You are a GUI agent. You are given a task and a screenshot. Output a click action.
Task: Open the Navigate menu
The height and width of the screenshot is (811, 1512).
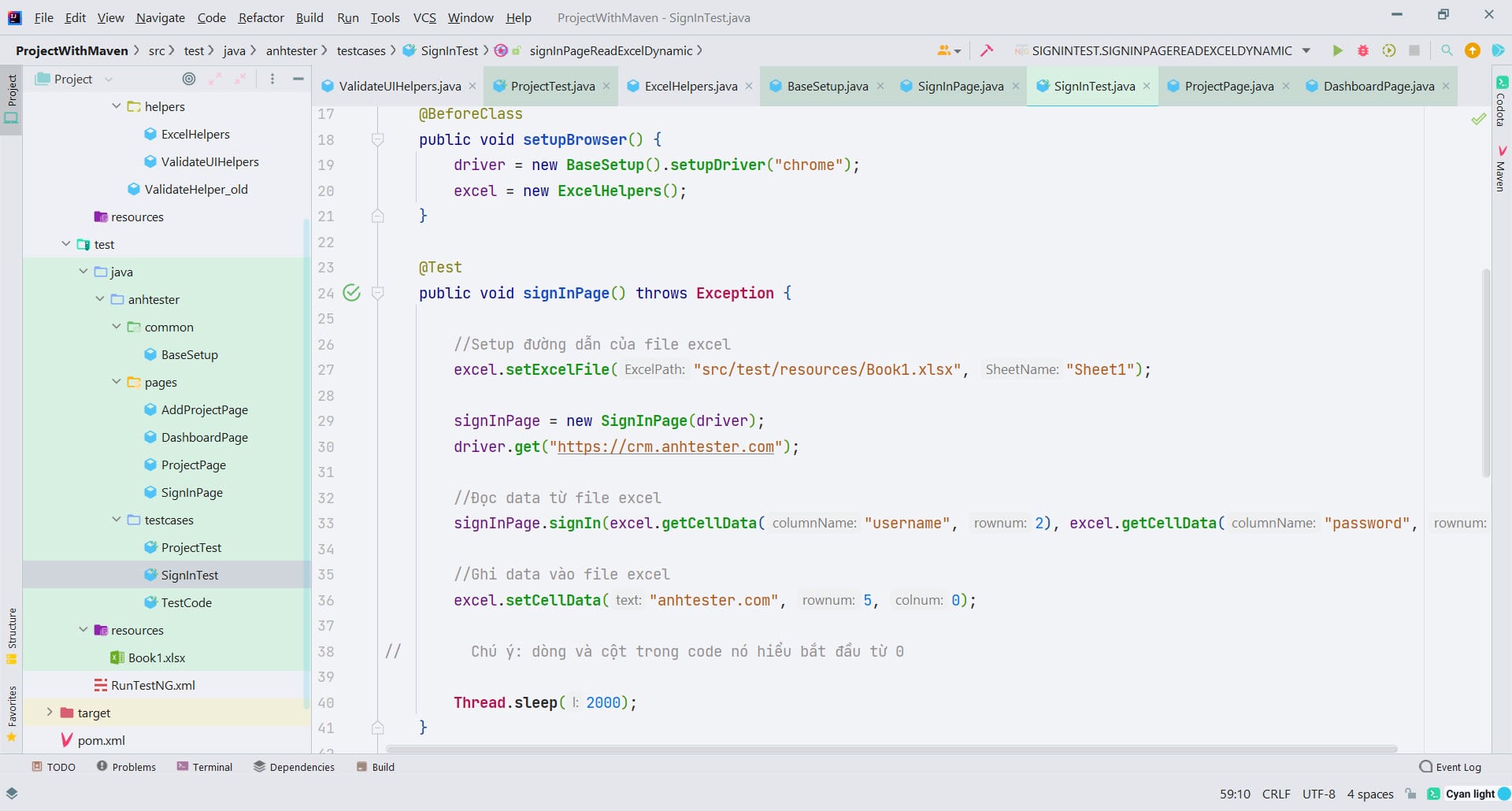(160, 17)
